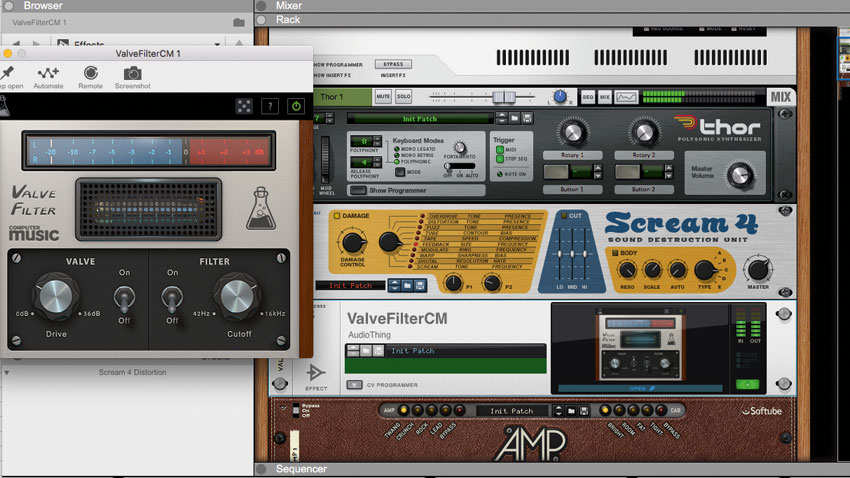This screenshot has height=478, width=850.
Task: Select Polyphonic keyboard mode
Action: point(396,162)
